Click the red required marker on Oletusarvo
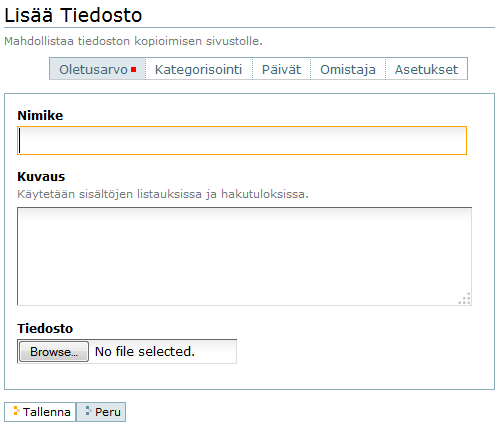The width and height of the screenshot is (499, 425). 134,70
